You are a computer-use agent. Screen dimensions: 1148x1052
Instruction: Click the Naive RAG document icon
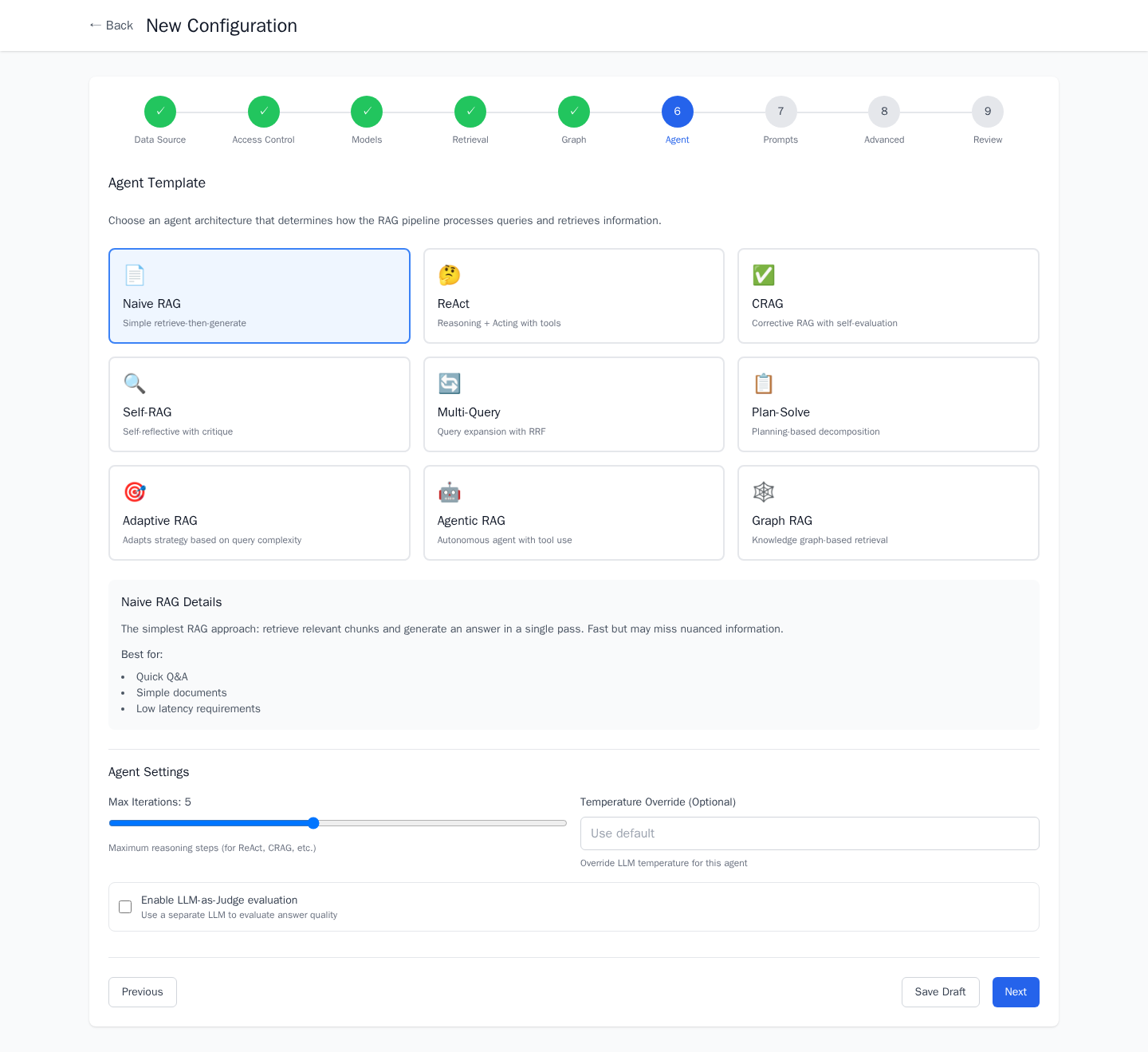click(x=134, y=275)
